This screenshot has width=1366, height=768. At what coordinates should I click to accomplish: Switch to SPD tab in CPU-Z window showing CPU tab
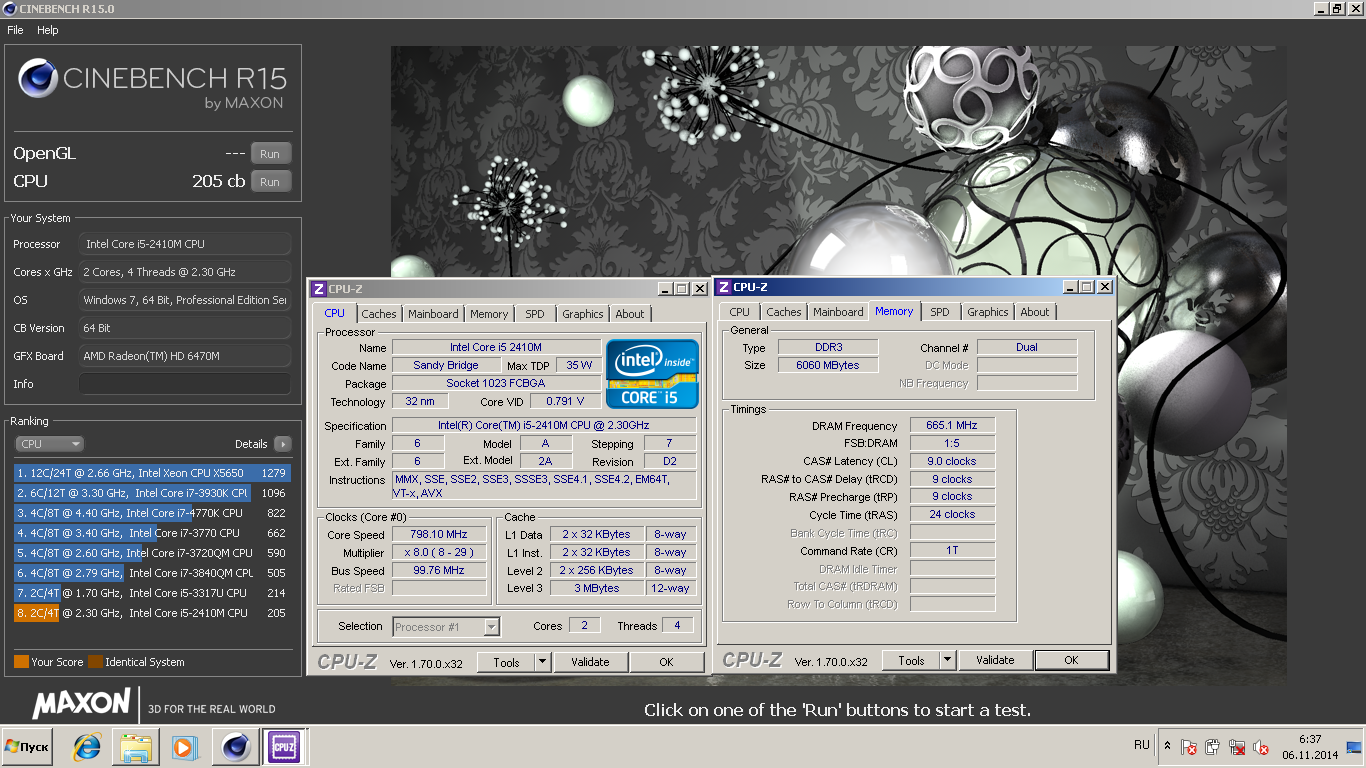point(535,314)
